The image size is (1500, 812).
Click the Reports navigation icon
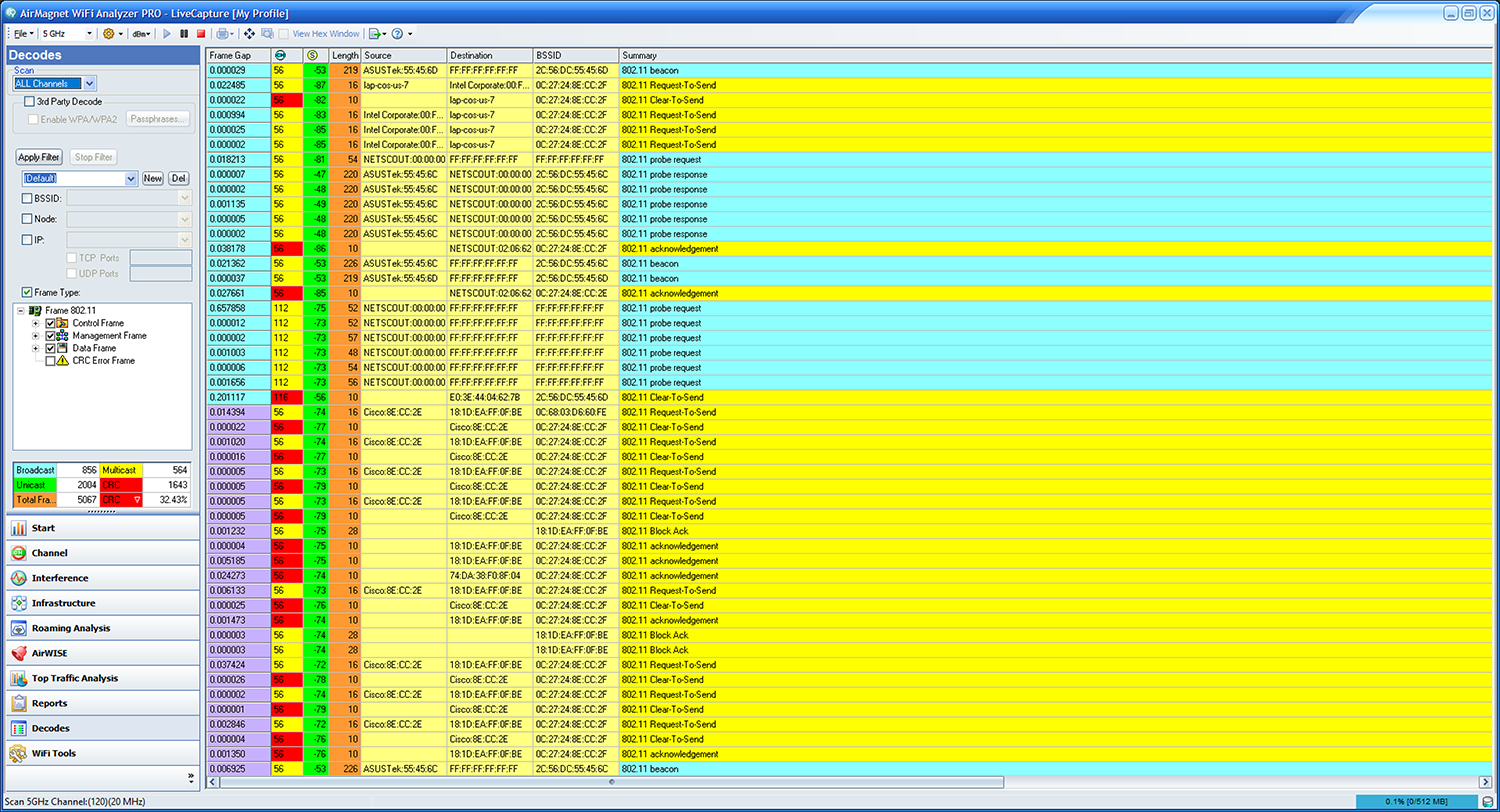click(18, 703)
